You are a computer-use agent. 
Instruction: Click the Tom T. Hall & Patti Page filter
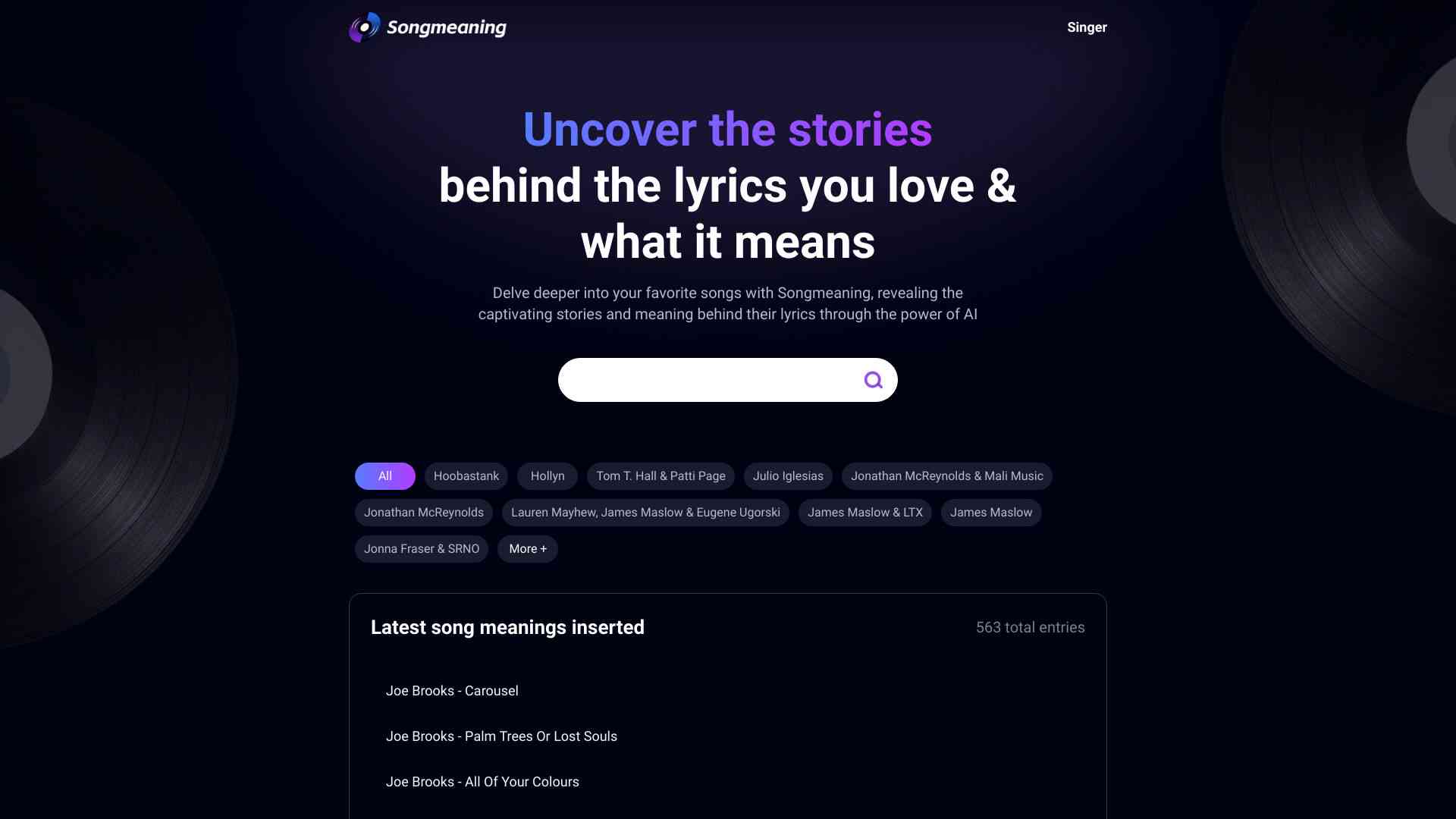click(x=660, y=476)
